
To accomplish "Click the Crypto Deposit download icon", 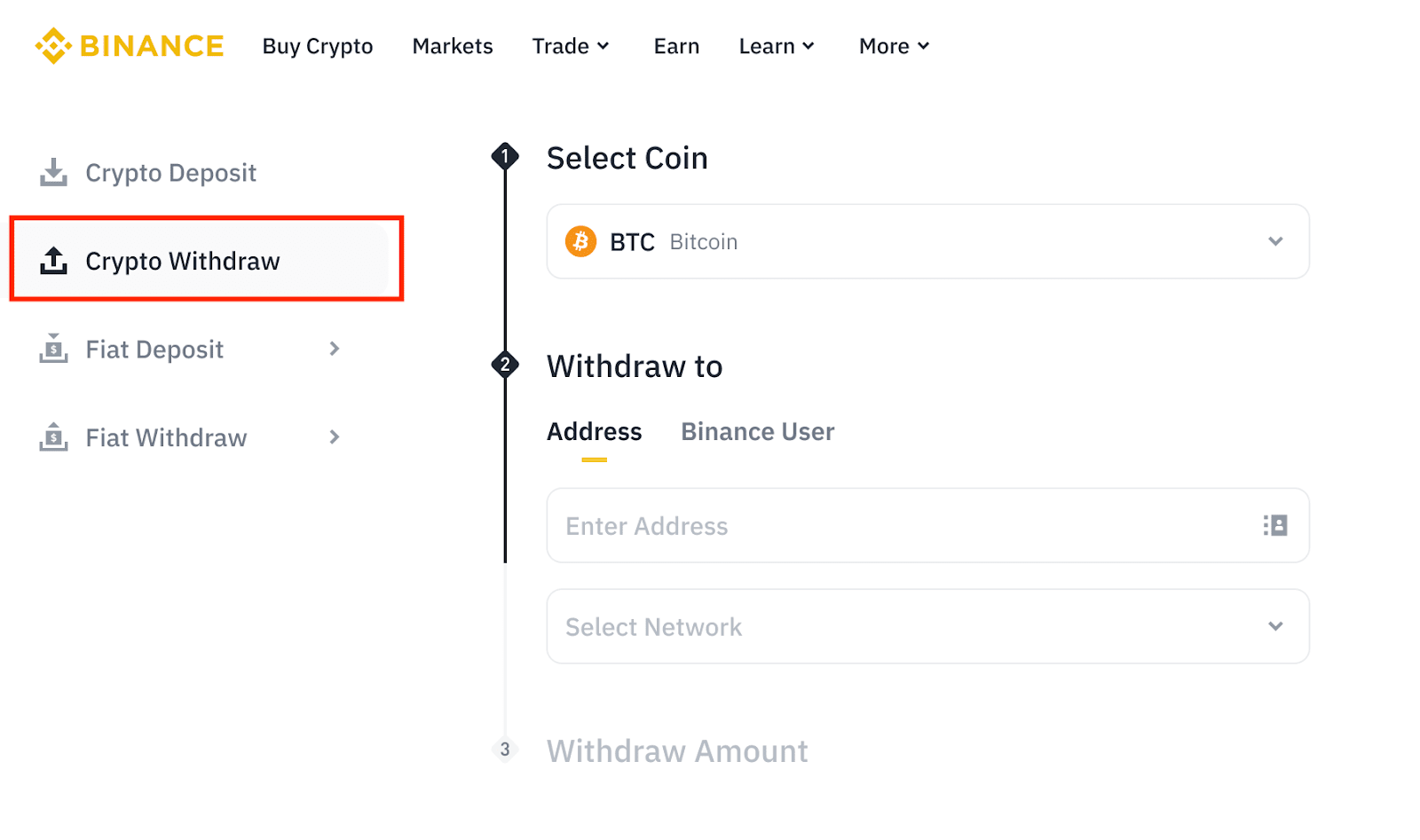I will click(x=53, y=172).
